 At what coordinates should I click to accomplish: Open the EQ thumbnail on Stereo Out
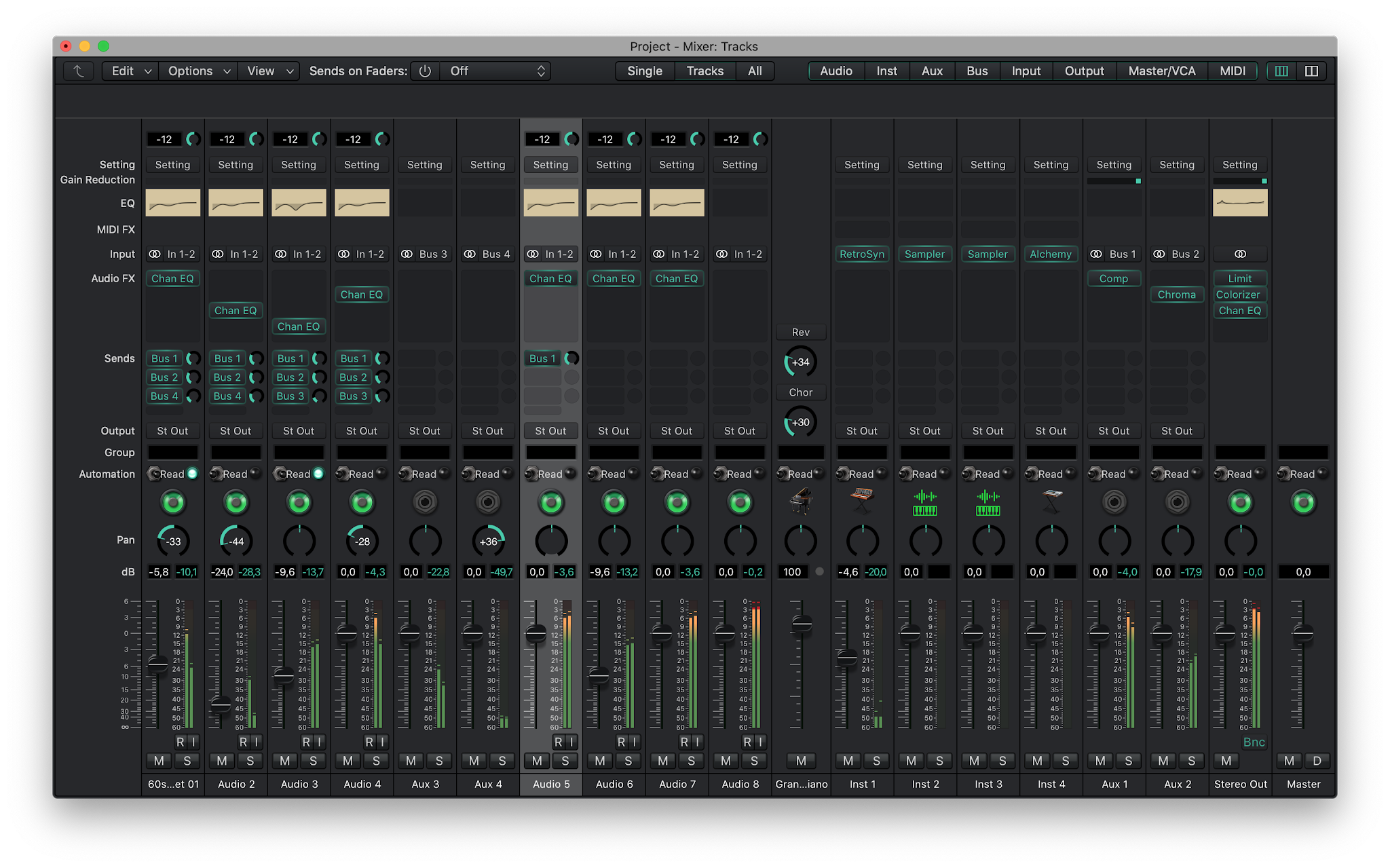[1240, 203]
